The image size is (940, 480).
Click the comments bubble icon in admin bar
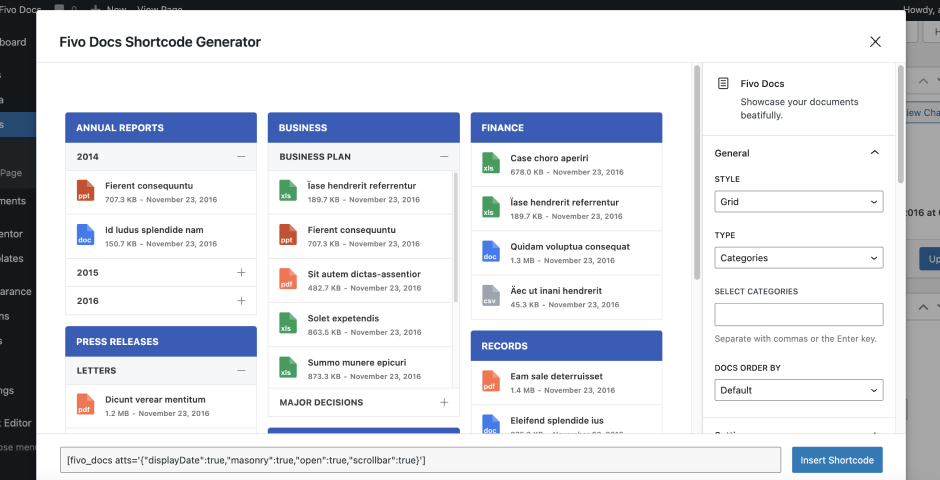(x=60, y=9)
